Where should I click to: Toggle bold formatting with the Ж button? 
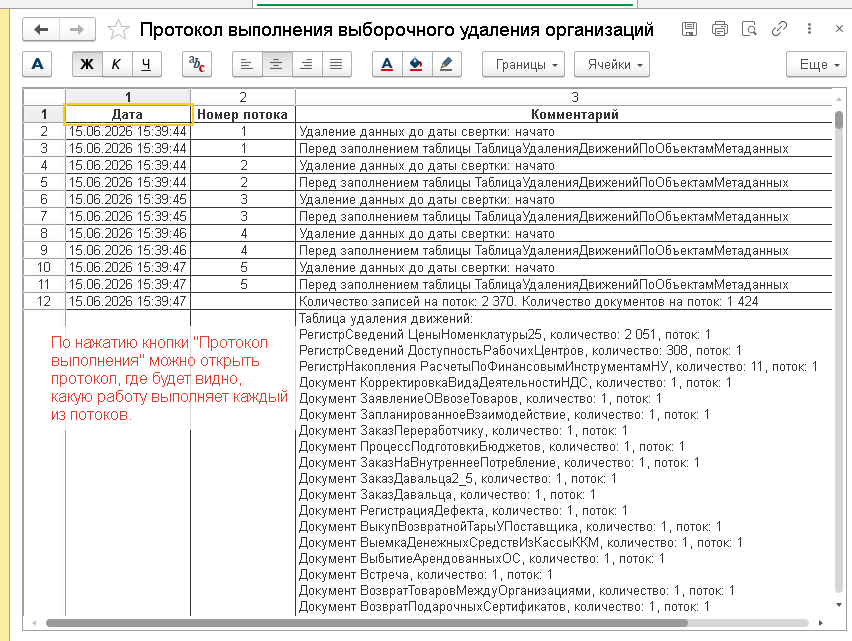(x=87, y=64)
